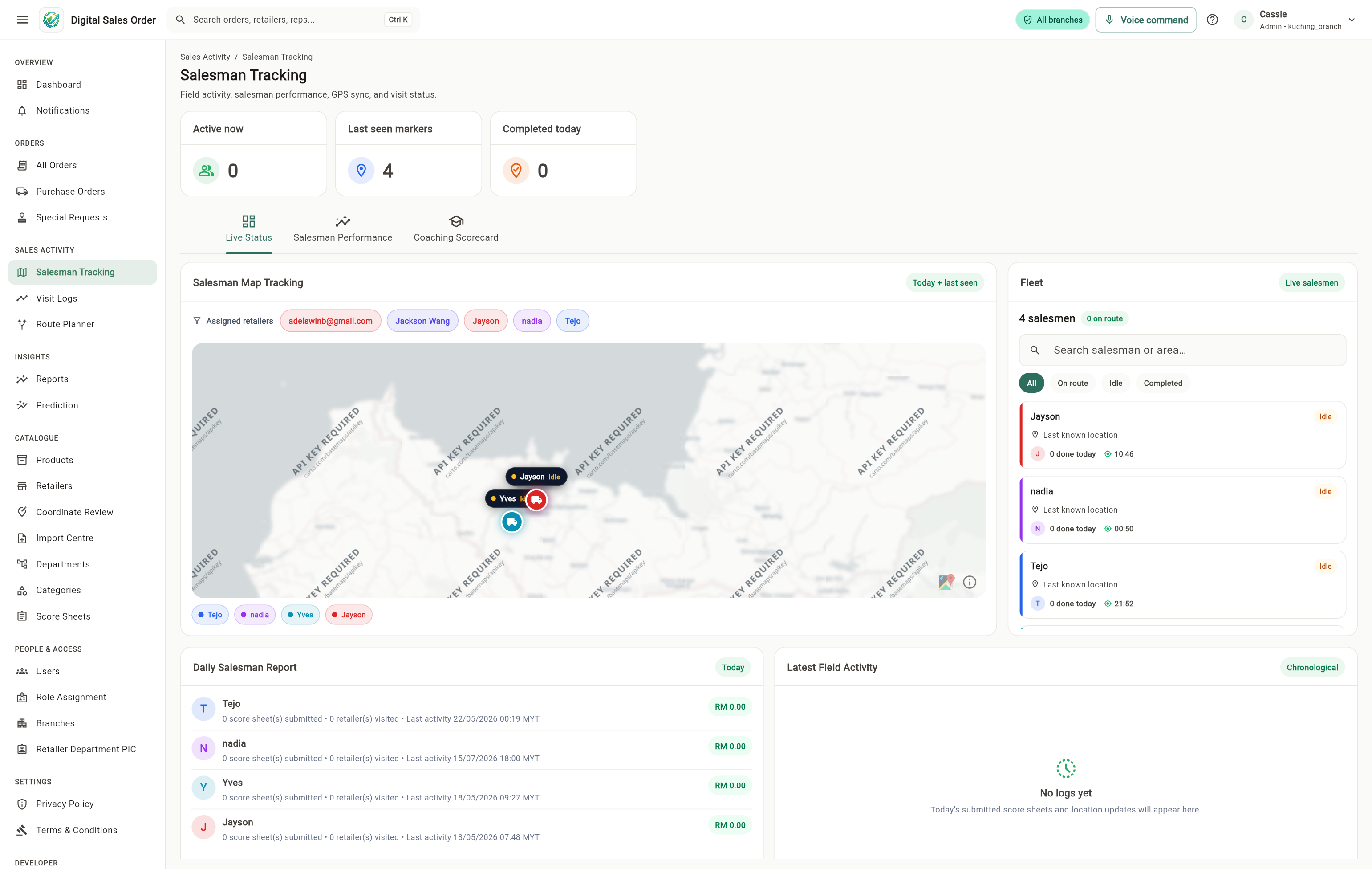Click the Jayson red legend chip

349,615
